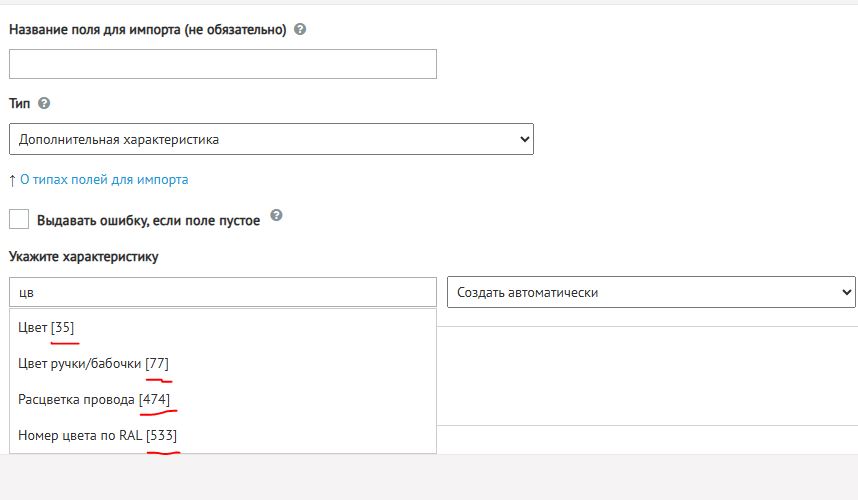
Task: Select suggestion Цвет [35]
Action: coord(223,327)
